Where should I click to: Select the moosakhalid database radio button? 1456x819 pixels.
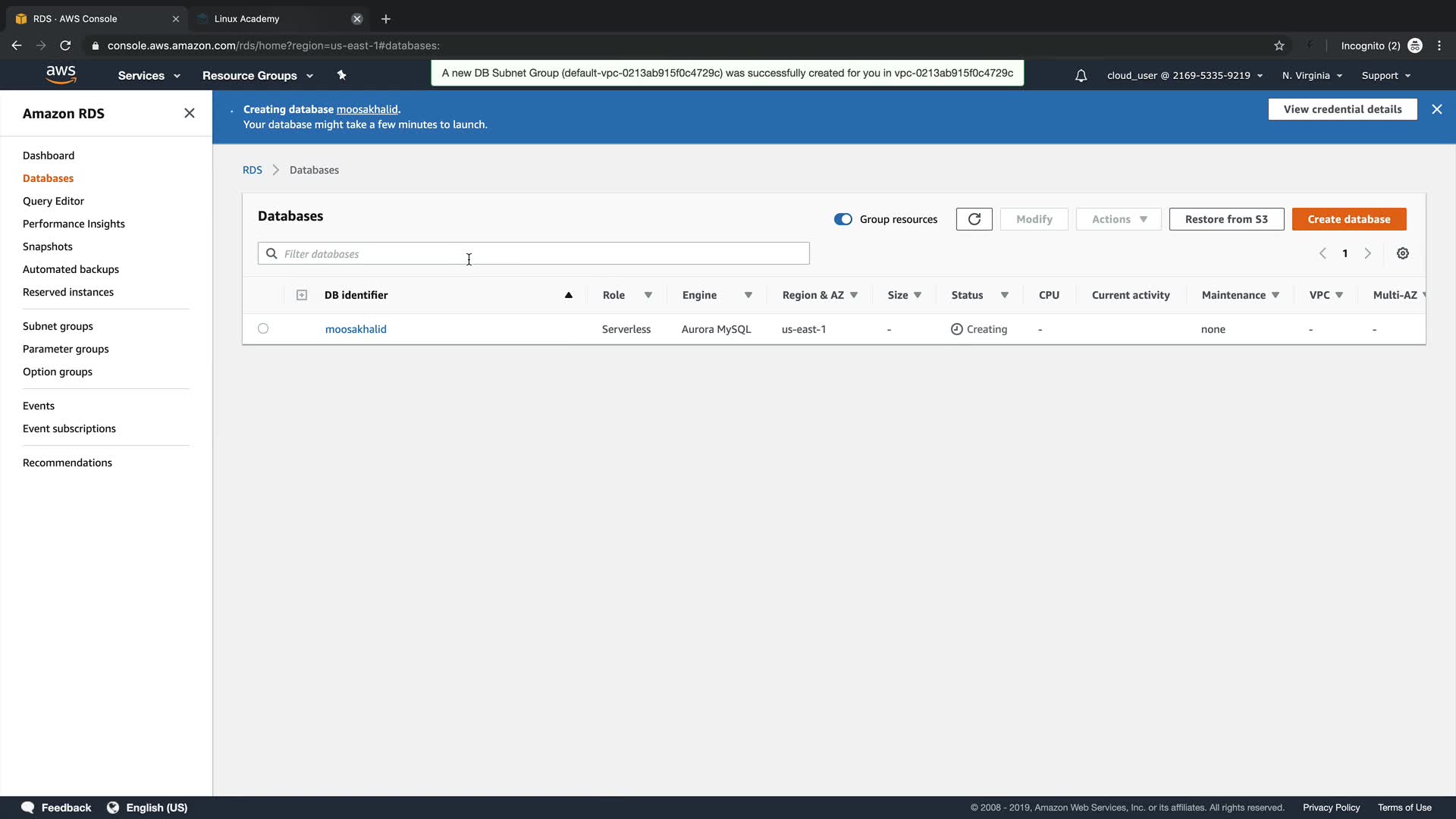click(263, 328)
